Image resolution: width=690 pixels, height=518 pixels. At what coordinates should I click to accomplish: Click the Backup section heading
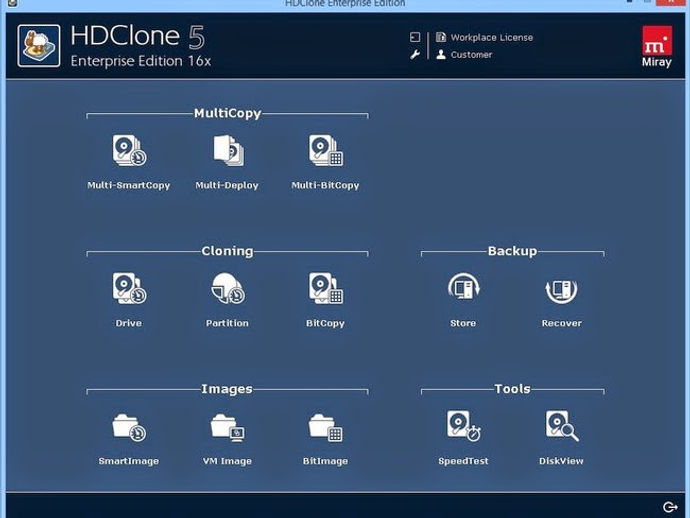(x=512, y=251)
